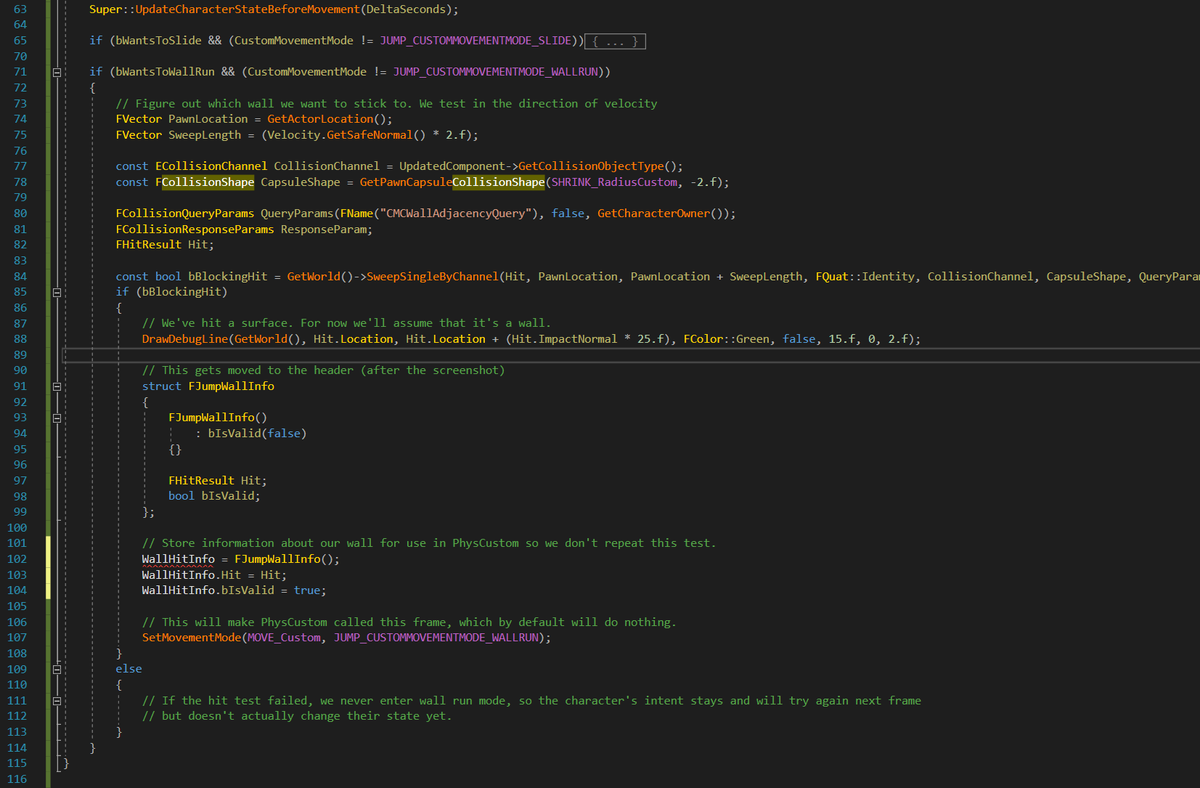Click bWantsToWallRun variable on line 71
Viewport: 1200px width, 788px height.
(164, 72)
